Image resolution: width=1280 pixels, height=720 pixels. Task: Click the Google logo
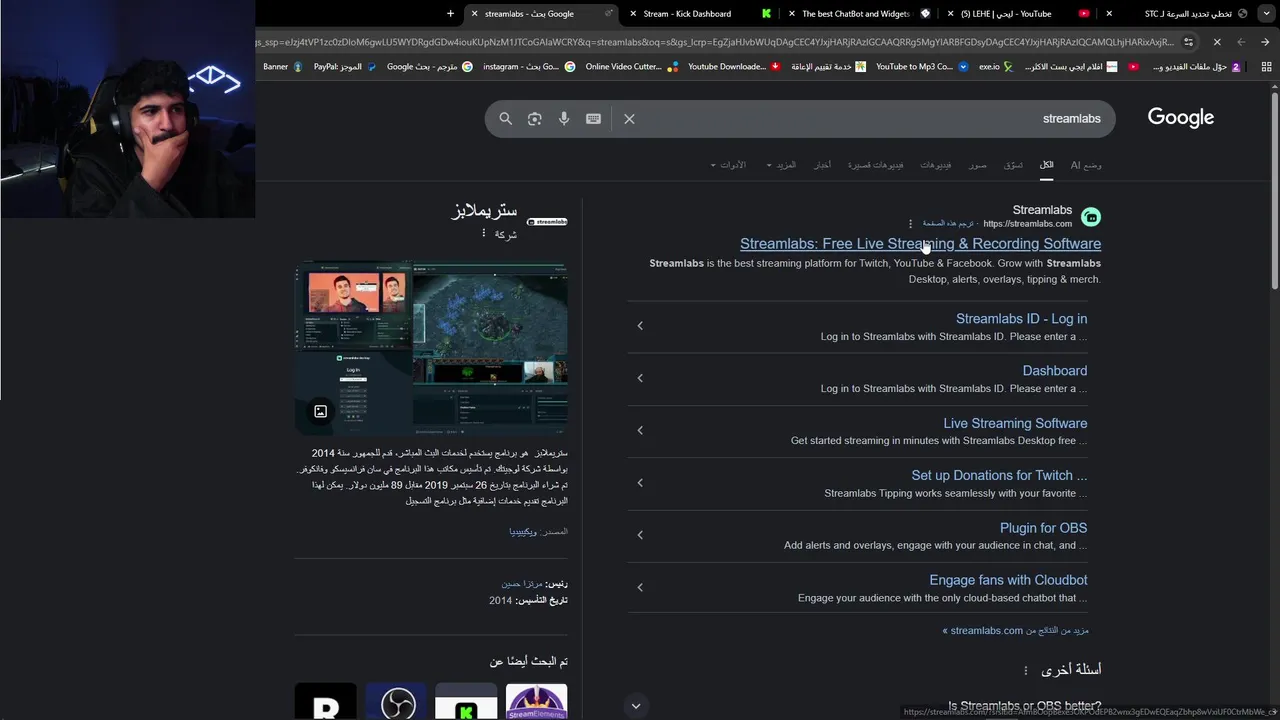click(x=1181, y=118)
